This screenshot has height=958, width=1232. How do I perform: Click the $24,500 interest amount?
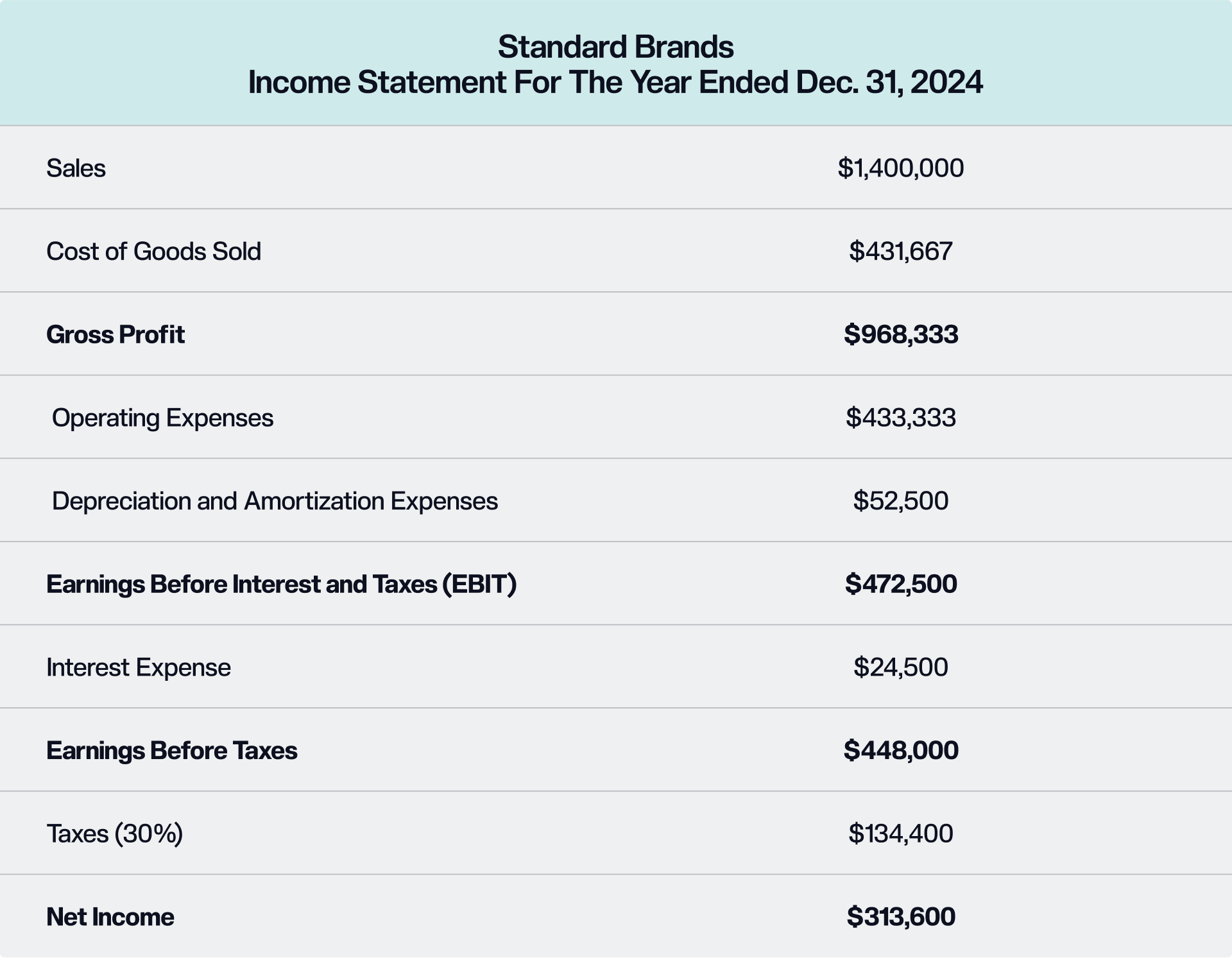[900, 667]
